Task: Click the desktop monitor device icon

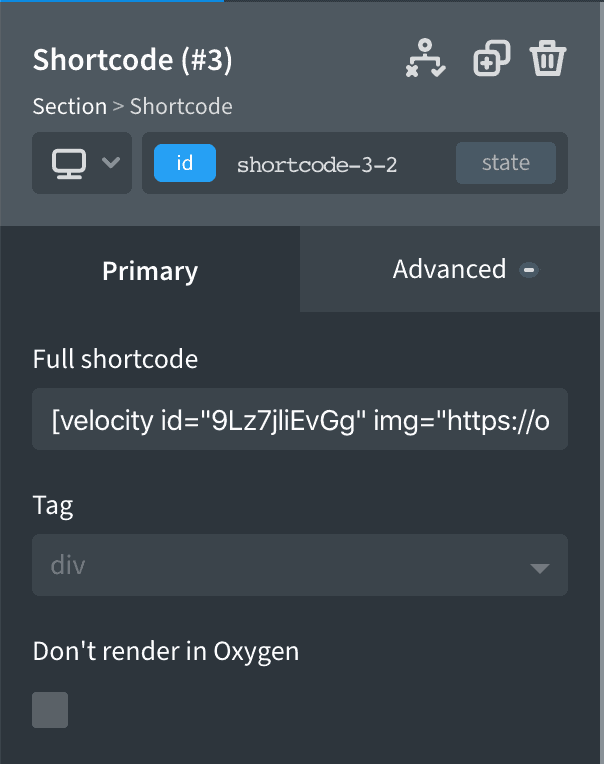Action: click(x=69, y=162)
